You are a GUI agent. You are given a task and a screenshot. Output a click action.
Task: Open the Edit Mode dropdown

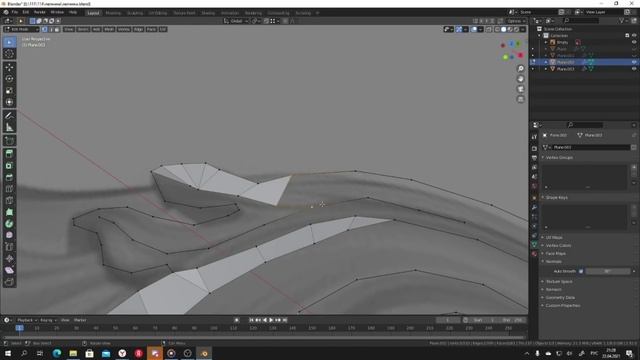tap(21, 29)
